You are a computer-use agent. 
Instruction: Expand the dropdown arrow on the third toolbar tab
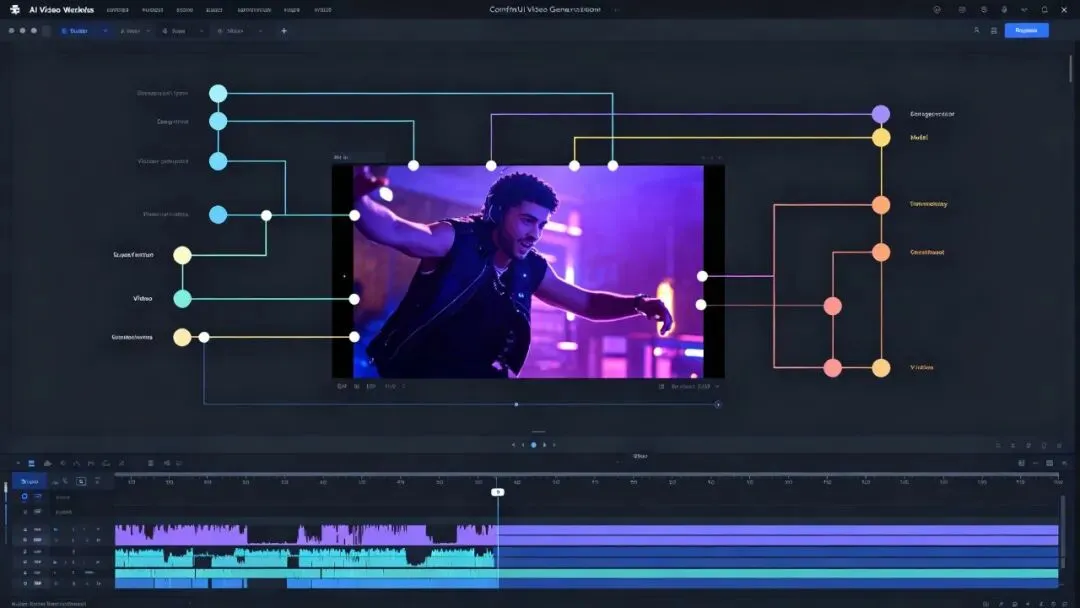click(201, 31)
